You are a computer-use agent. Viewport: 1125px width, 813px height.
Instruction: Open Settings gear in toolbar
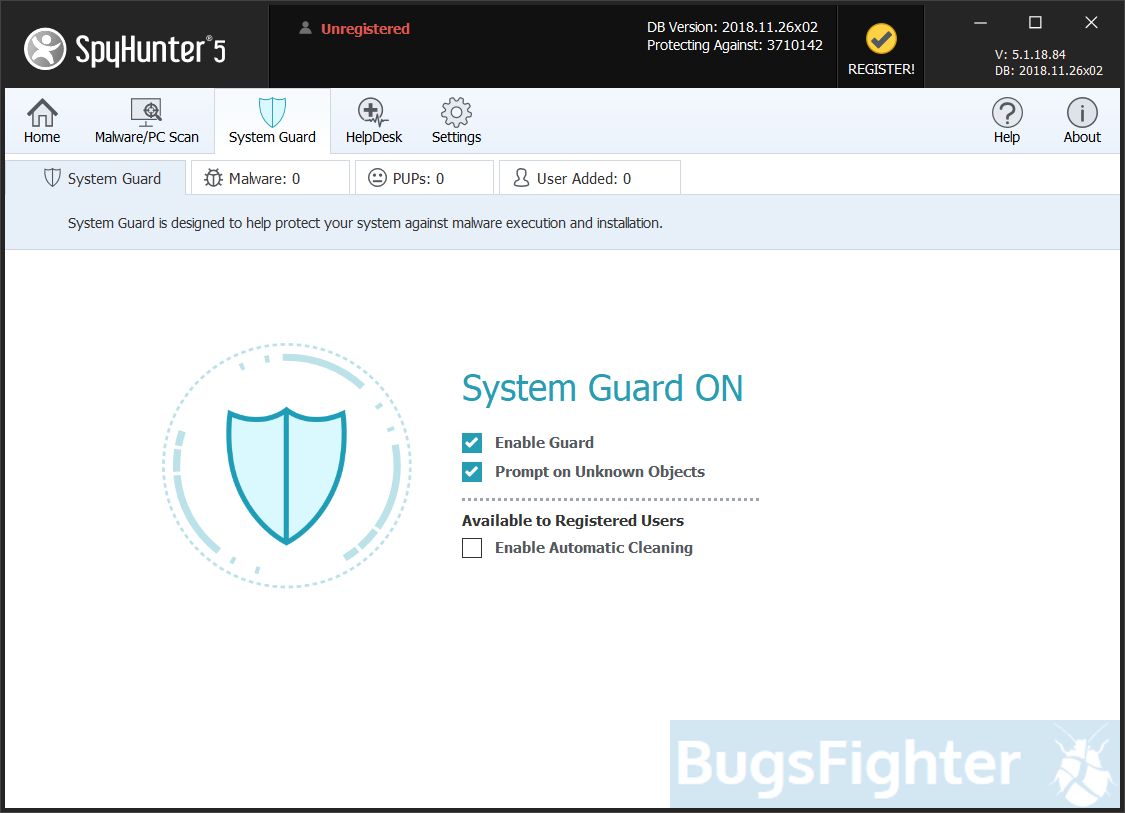pos(456,112)
